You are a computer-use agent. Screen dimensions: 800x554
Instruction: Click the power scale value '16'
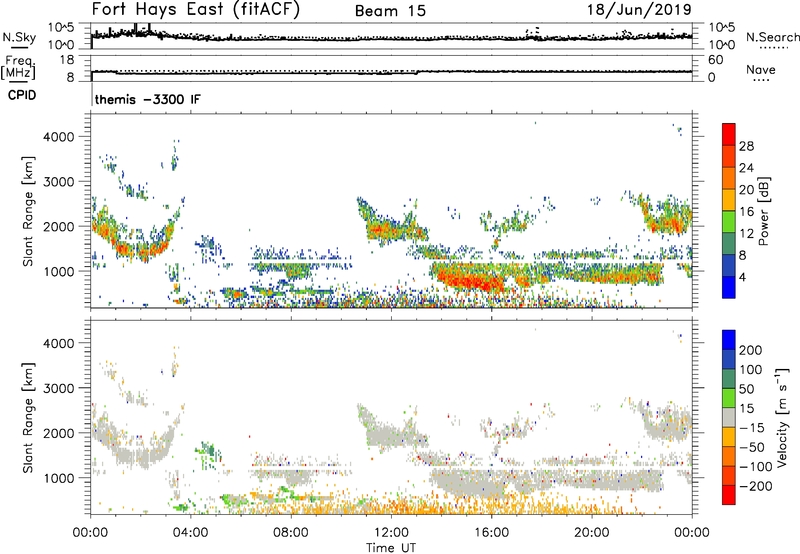746,212
